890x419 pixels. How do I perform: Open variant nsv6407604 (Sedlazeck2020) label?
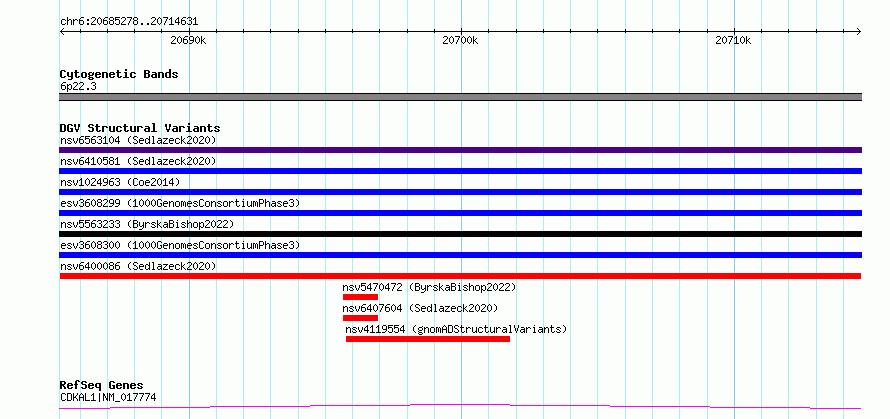420,308
